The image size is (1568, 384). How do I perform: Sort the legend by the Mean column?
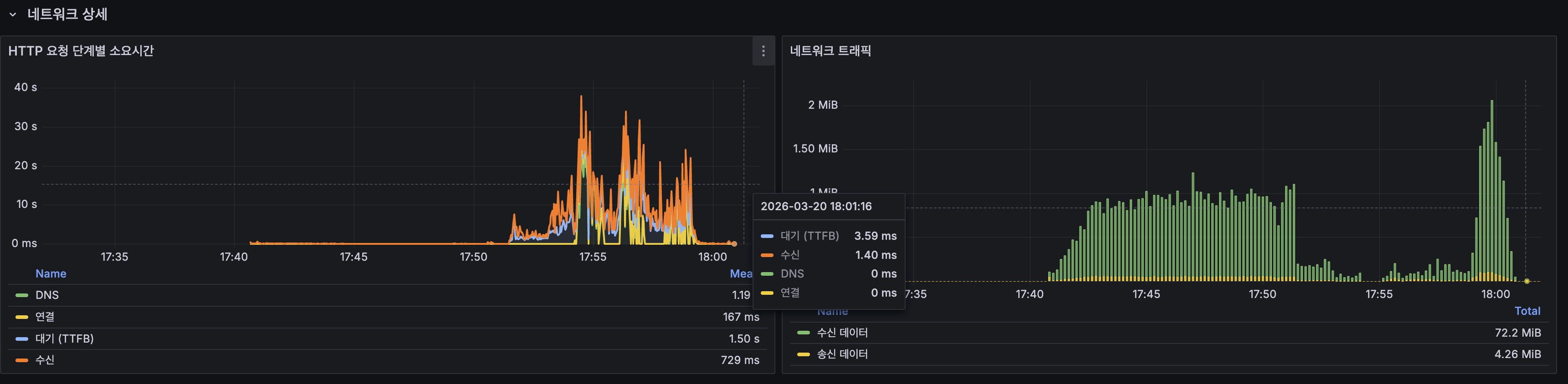pos(742,273)
